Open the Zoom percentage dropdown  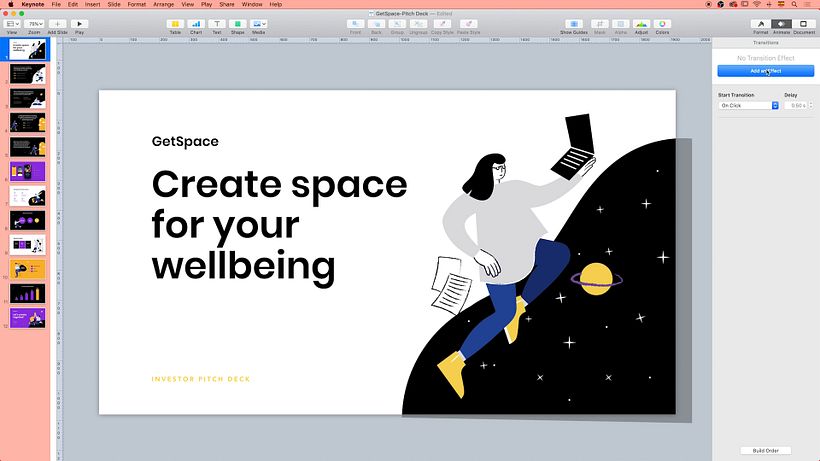point(35,23)
